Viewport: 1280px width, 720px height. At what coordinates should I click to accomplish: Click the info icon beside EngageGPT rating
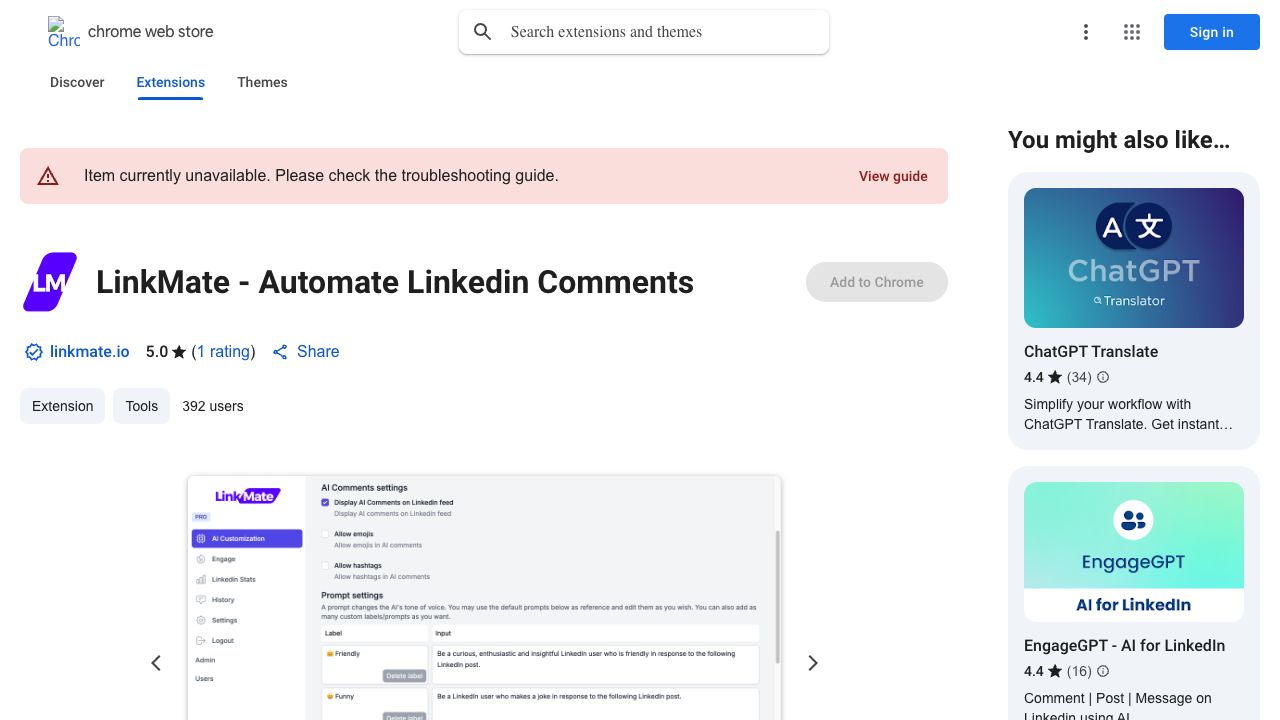[x=1103, y=672]
